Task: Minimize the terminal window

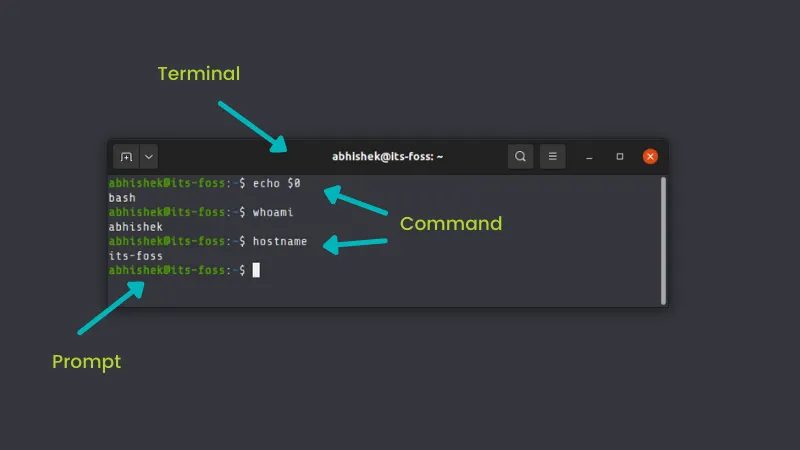Action: coord(590,157)
